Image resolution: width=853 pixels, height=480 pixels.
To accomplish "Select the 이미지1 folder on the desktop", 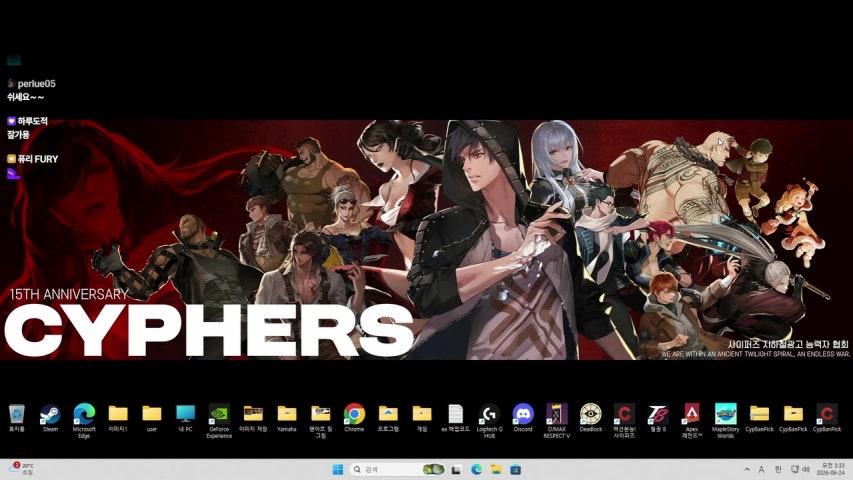I will (x=118, y=417).
